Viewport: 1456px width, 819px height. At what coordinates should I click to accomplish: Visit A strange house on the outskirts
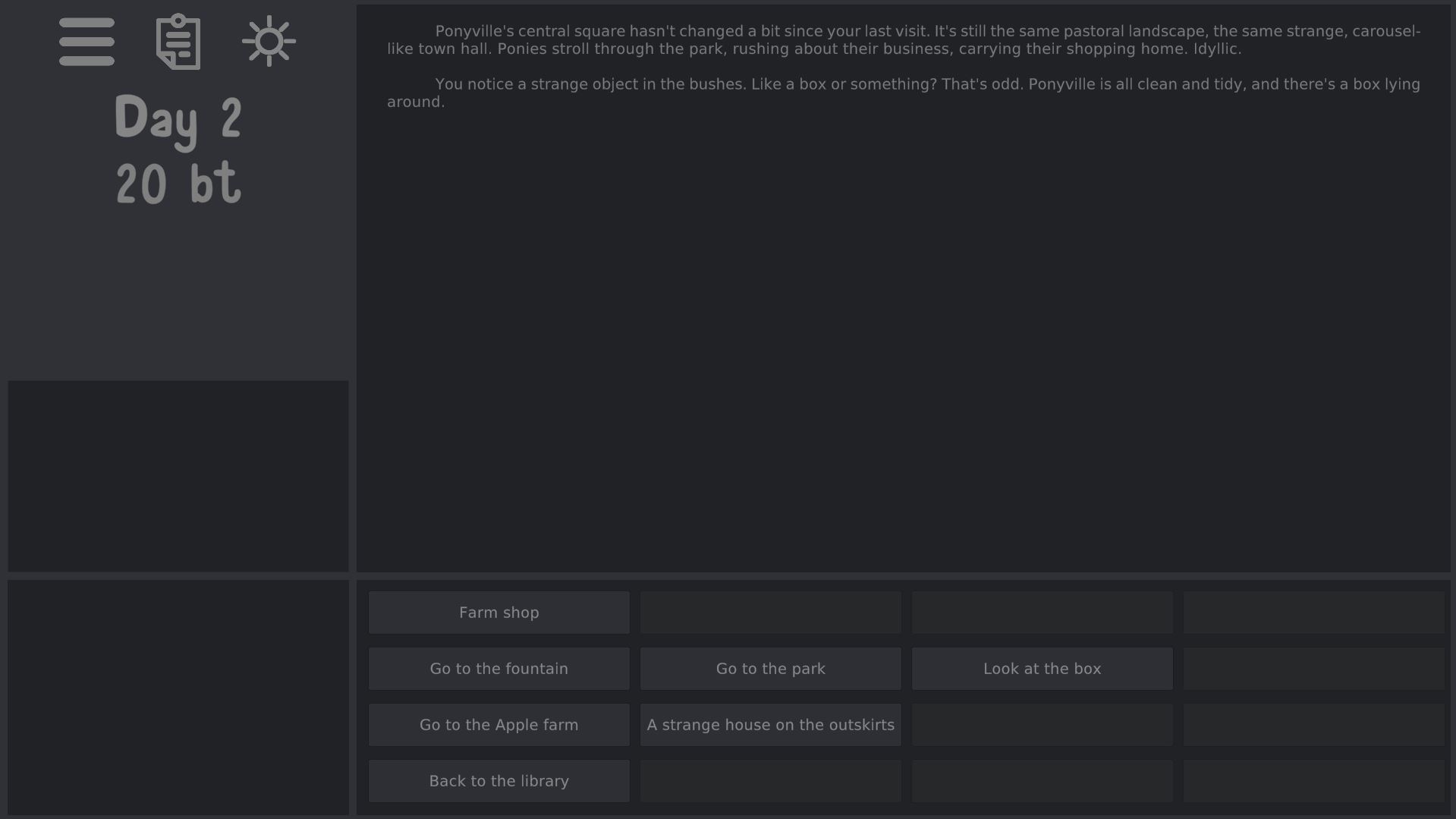tap(770, 725)
